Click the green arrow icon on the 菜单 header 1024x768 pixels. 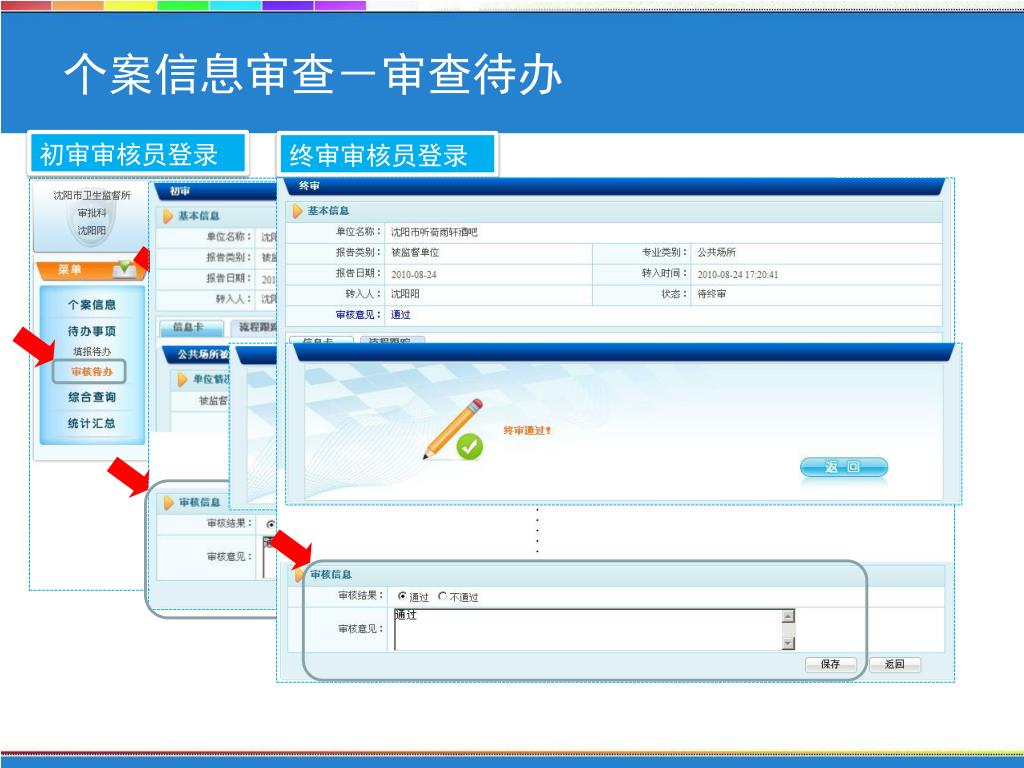(x=123, y=268)
